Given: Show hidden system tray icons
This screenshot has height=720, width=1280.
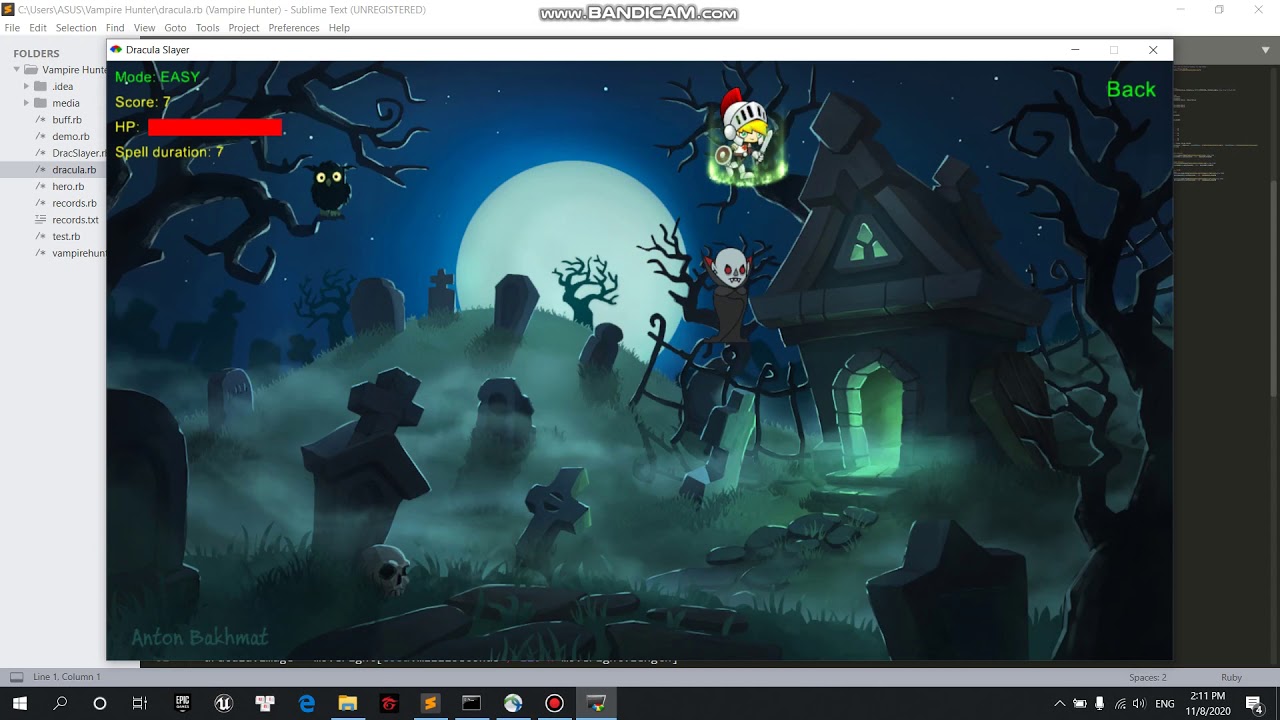Looking at the screenshot, I should 1060,704.
